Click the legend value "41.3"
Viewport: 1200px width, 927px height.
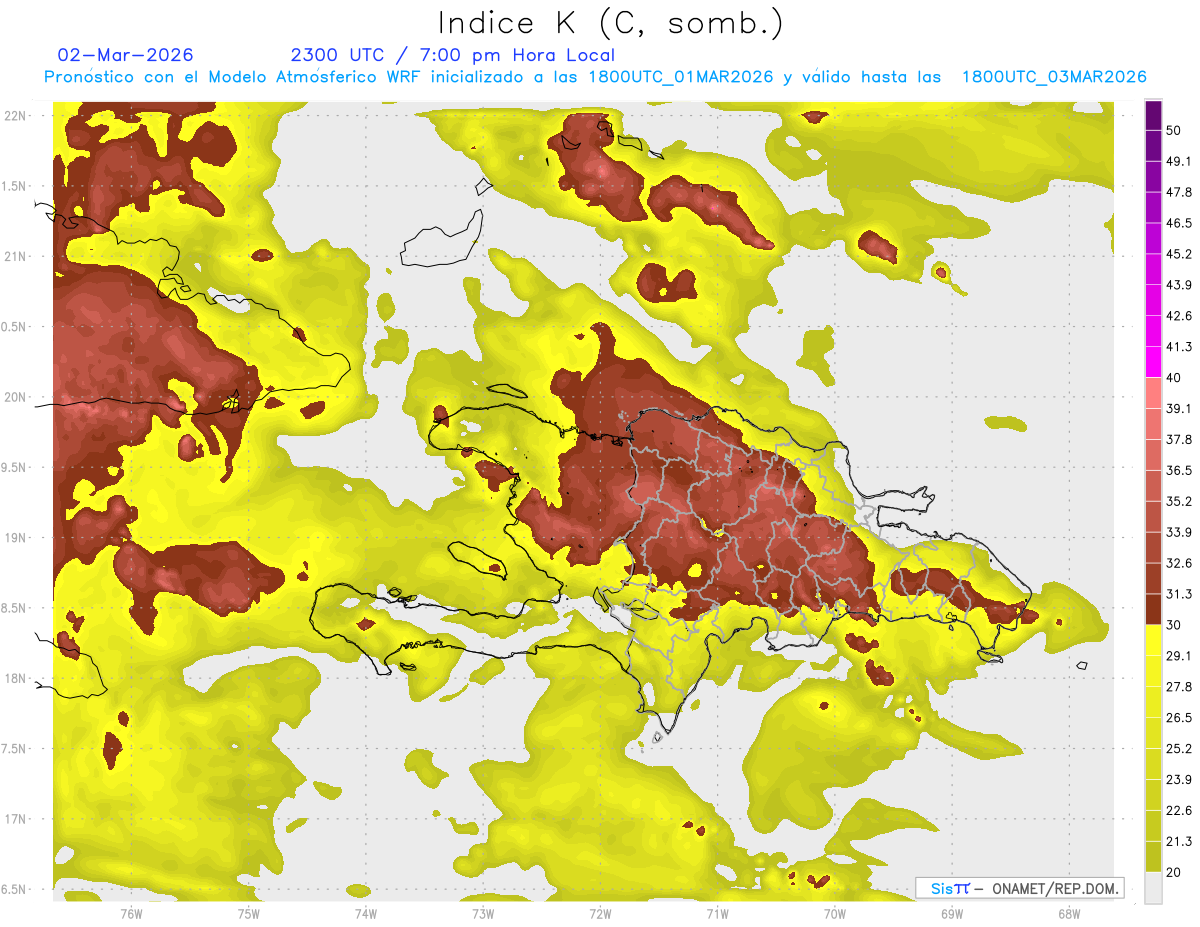(x=1179, y=347)
